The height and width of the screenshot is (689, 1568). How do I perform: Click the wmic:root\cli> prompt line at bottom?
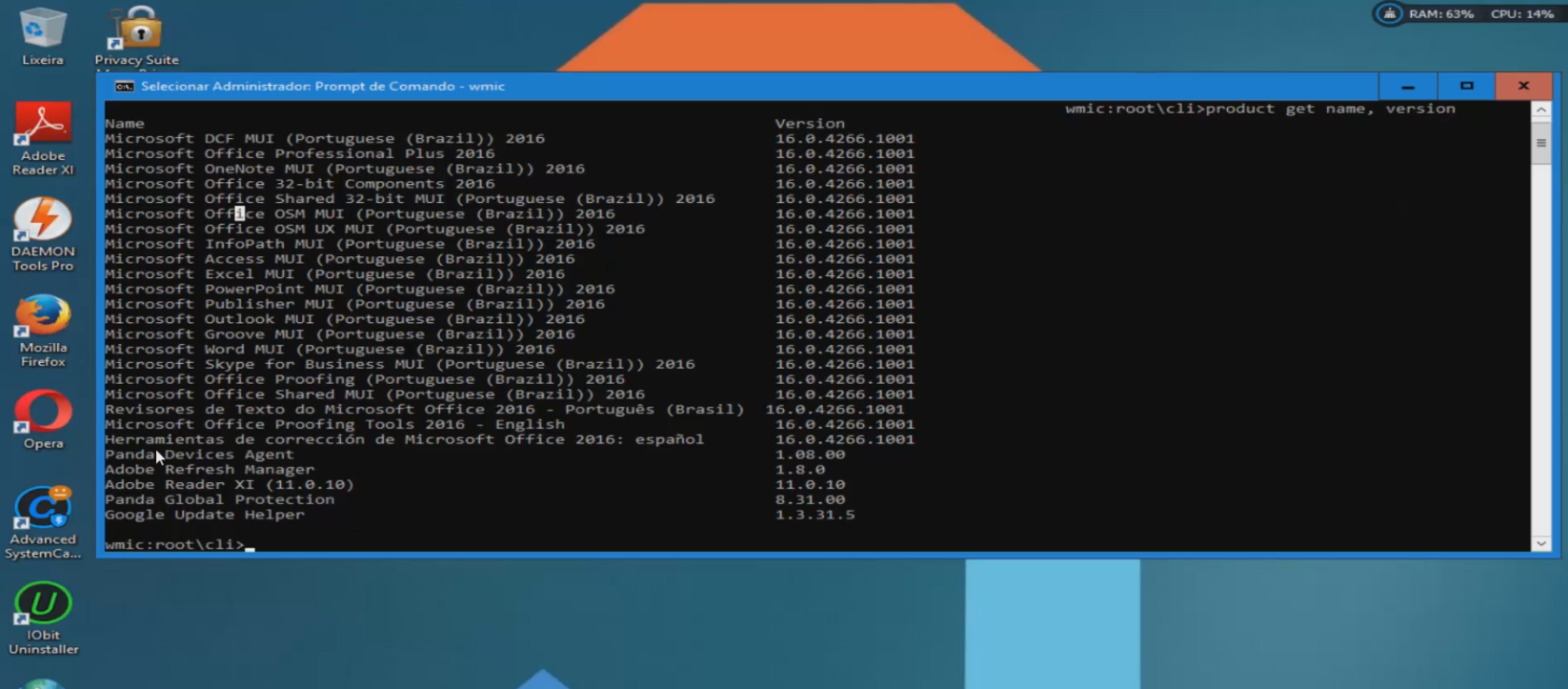(176, 545)
